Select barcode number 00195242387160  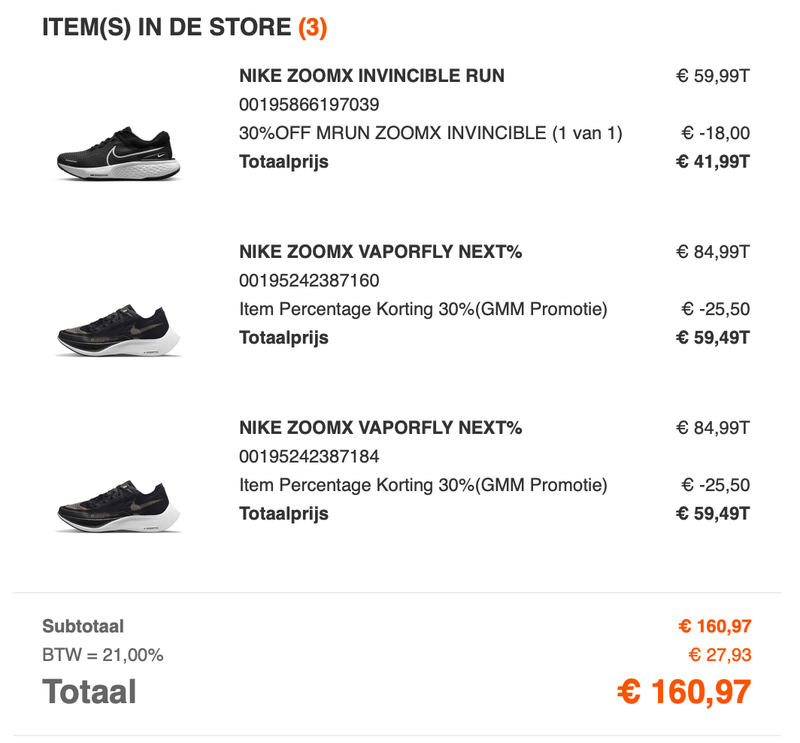click(309, 280)
